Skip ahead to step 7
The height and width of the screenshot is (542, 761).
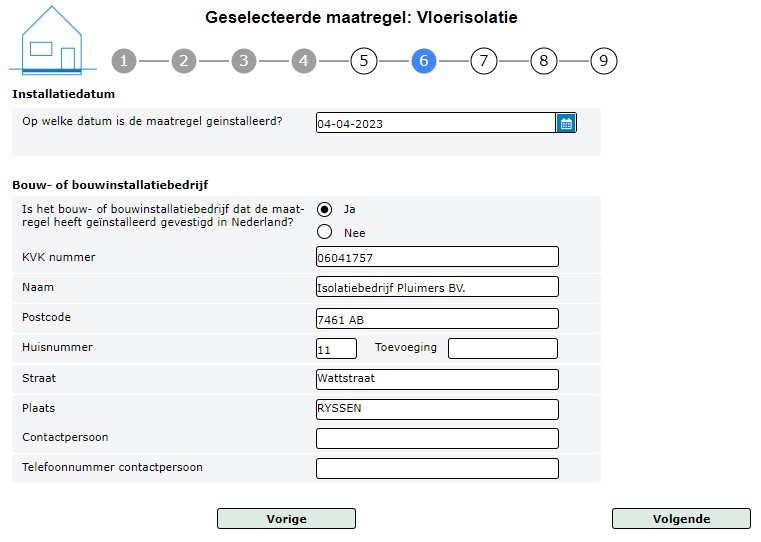(x=484, y=61)
